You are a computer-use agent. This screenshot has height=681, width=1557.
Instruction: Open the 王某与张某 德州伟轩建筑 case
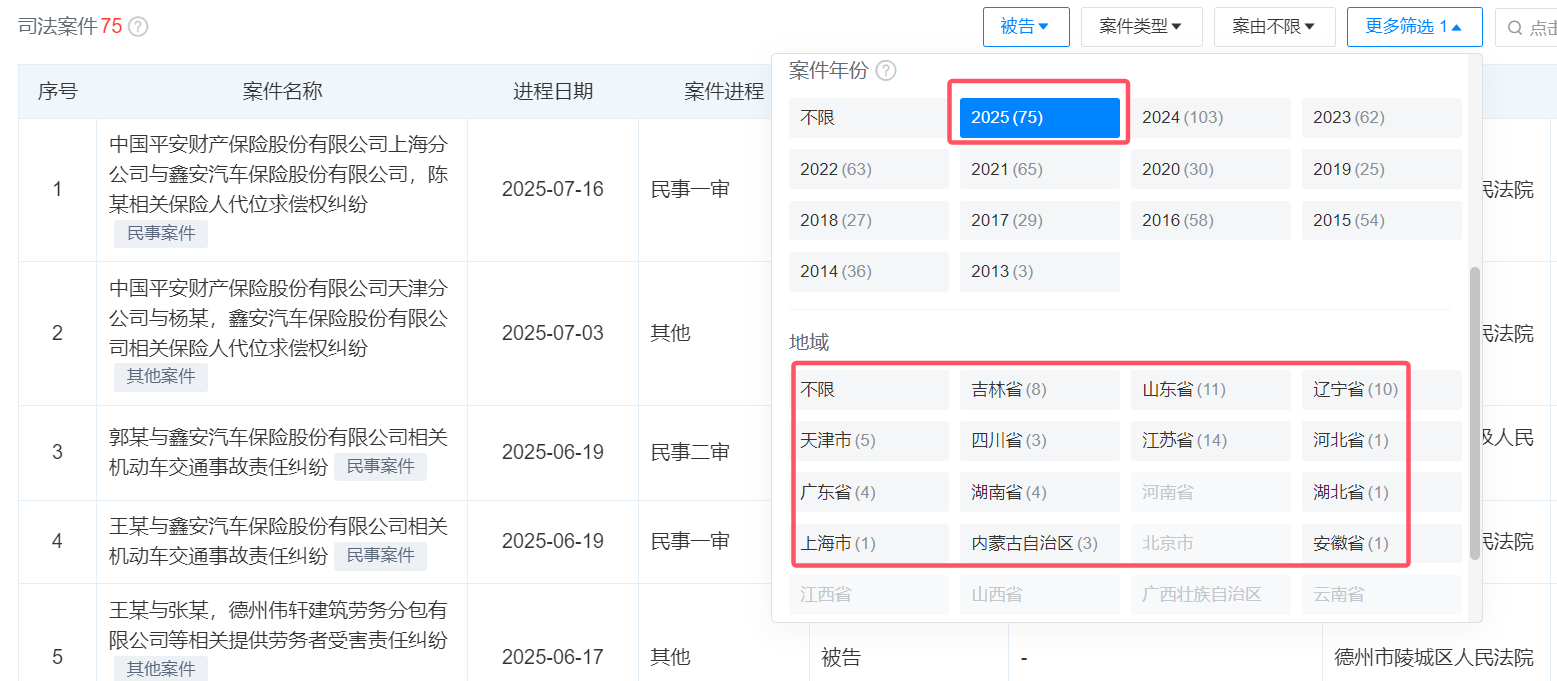tap(279, 625)
